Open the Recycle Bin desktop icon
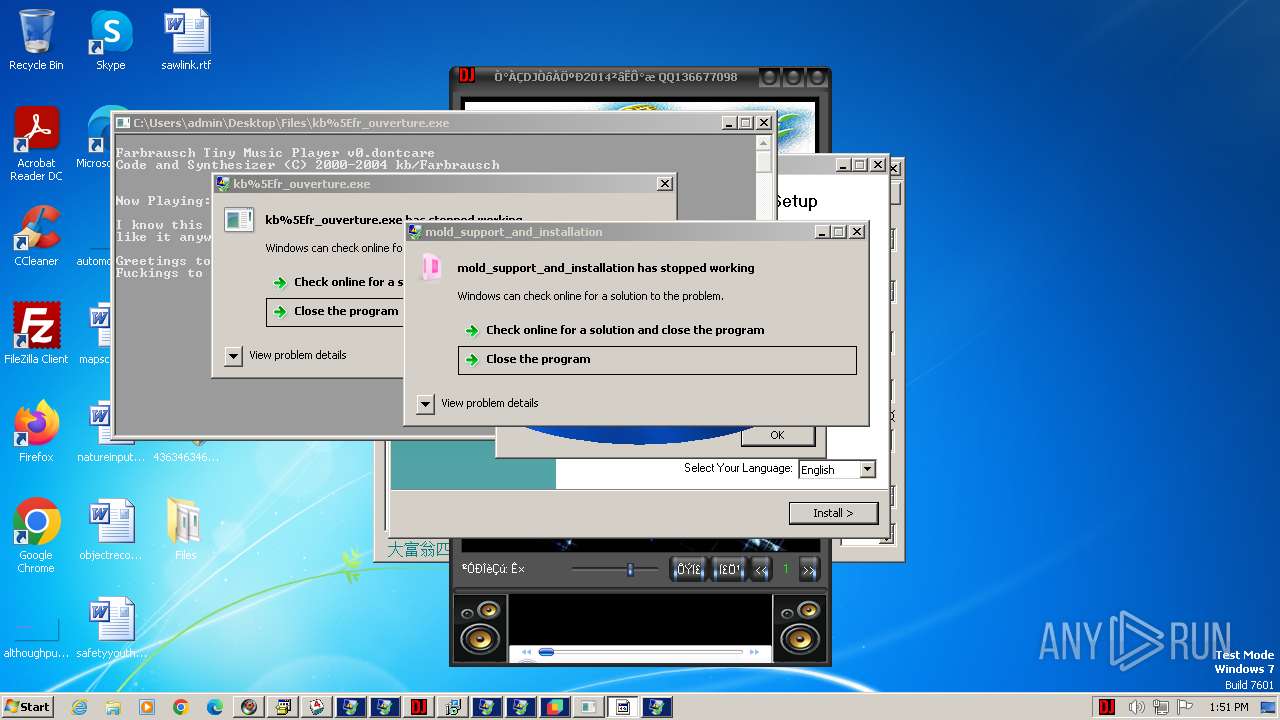Screen dimensions: 1280x720 pos(36,40)
